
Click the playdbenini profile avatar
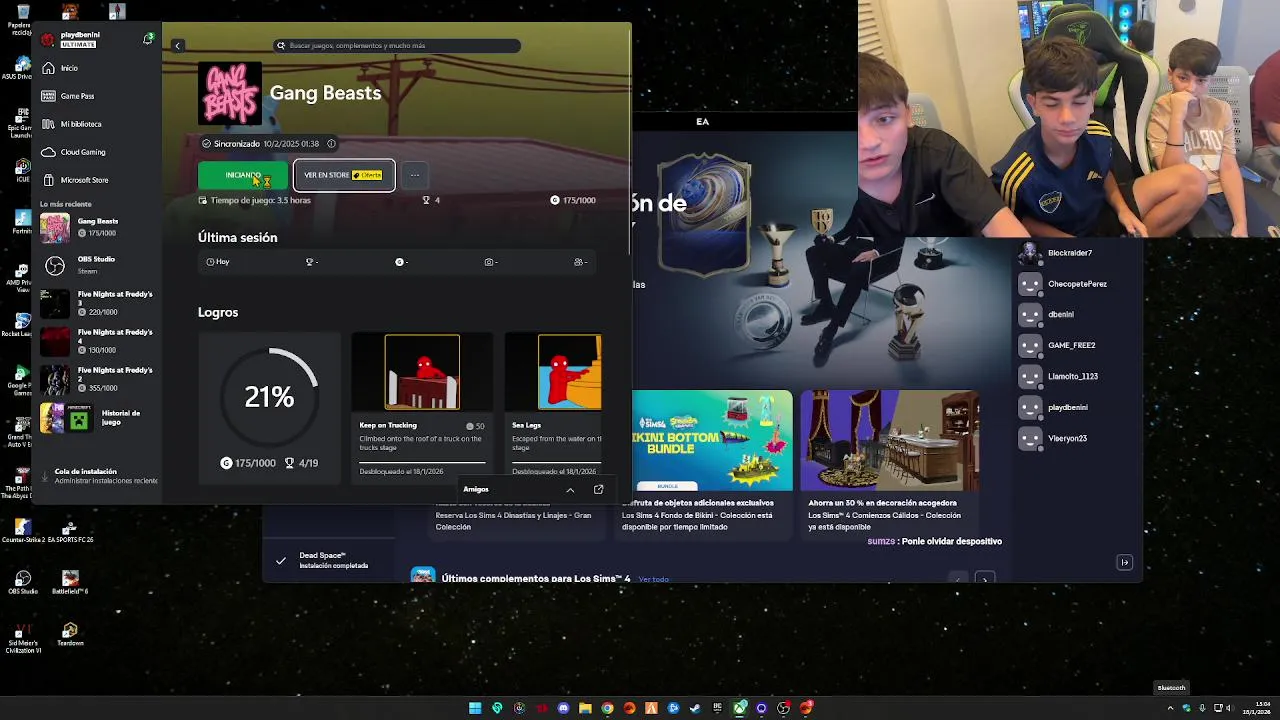tap(48, 40)
